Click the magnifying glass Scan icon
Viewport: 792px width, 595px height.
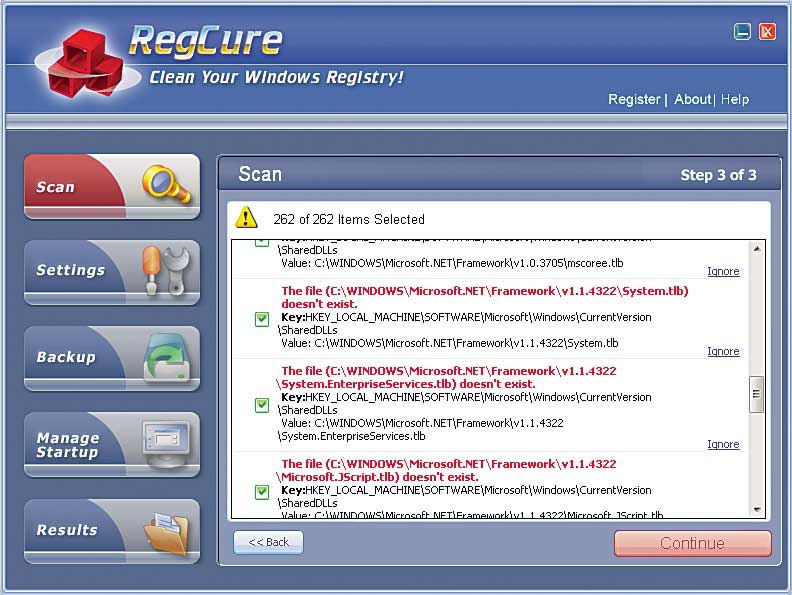coord(167,184)
